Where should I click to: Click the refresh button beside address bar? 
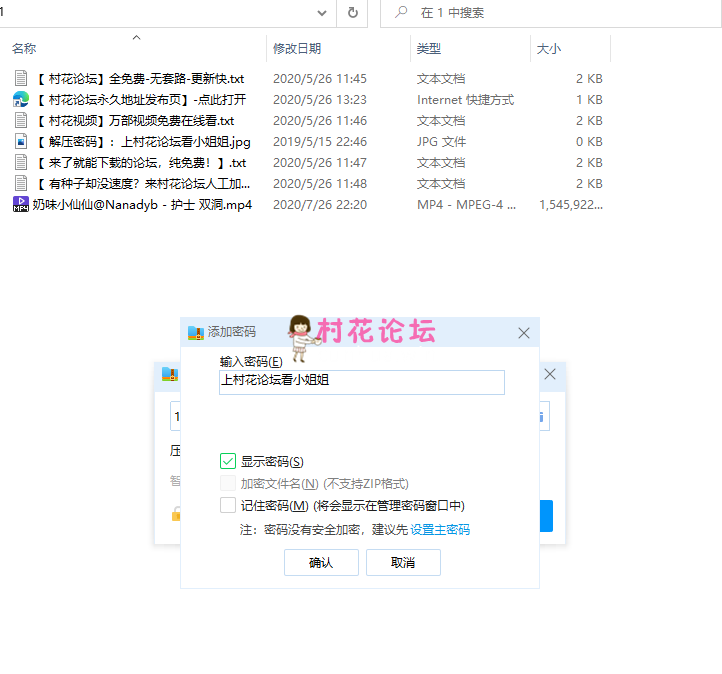pos(352,13)
